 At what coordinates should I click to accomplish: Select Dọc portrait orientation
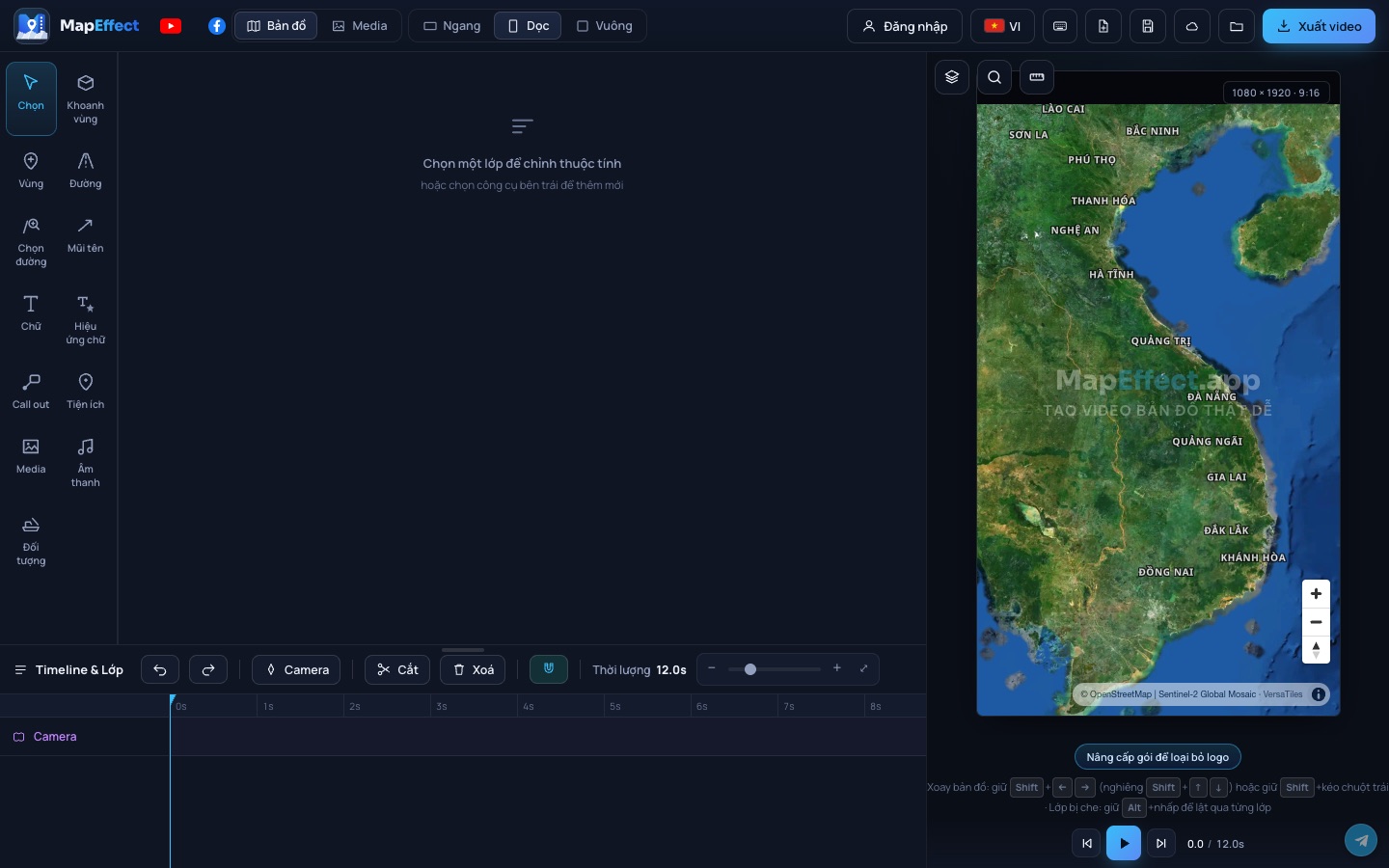pos(528,26)
